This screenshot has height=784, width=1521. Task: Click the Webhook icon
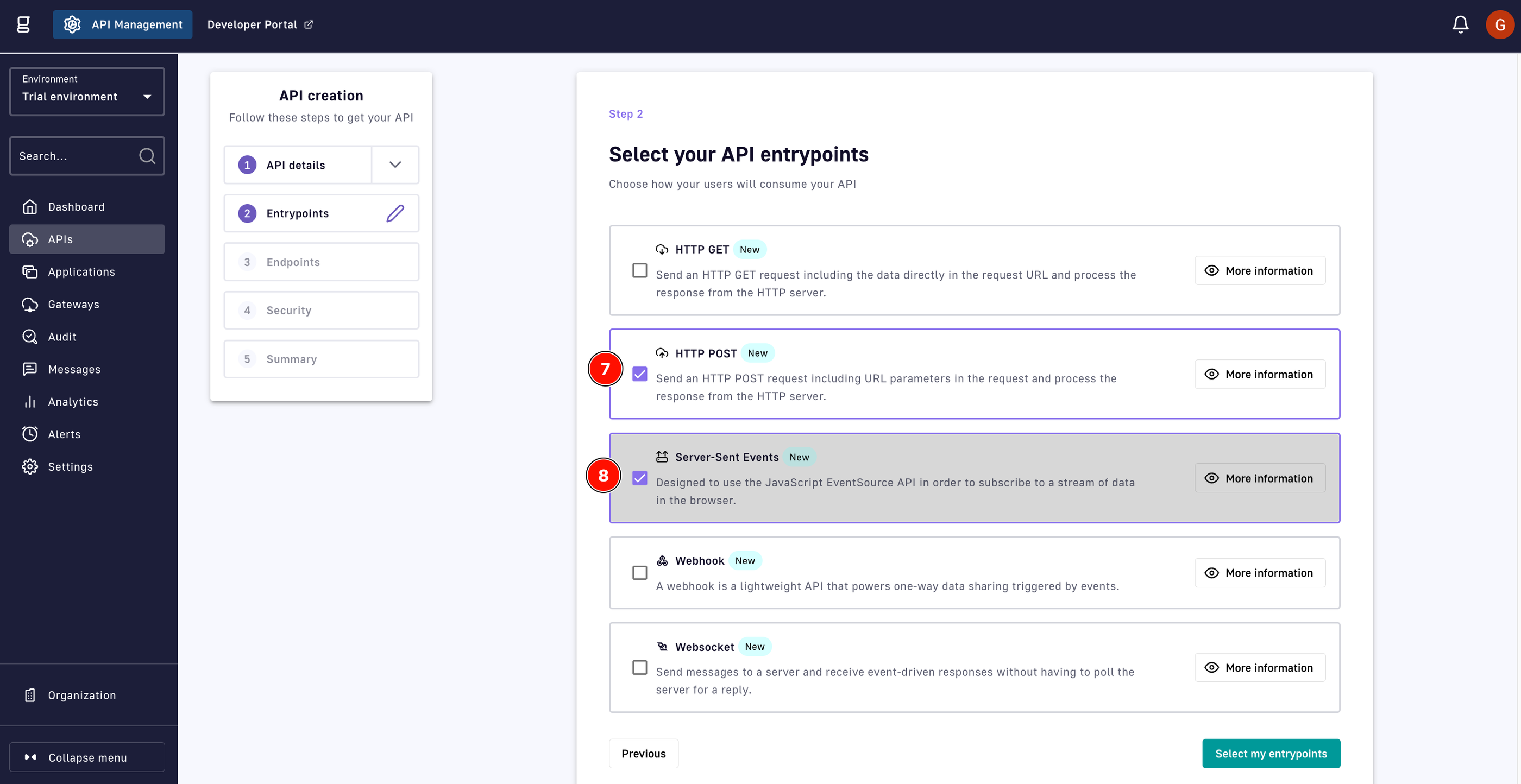(x=662, y=560)
